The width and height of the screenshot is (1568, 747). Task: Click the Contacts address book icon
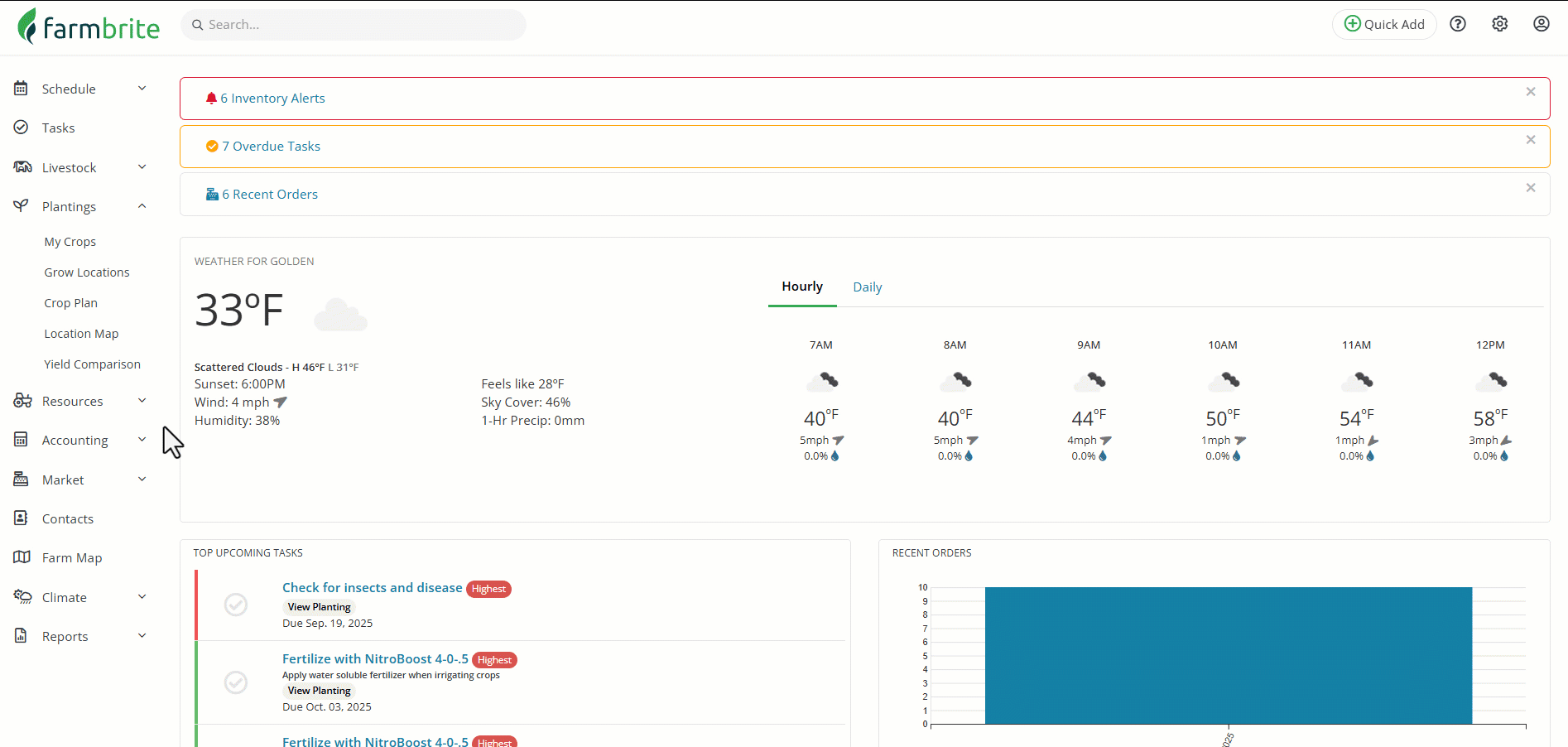[x=22, y=518]
